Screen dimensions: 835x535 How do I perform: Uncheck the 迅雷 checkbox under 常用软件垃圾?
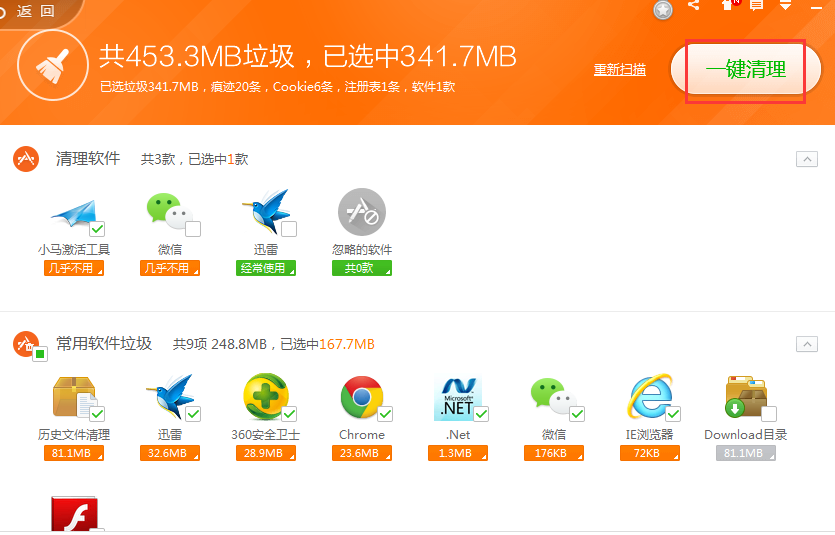tap(193, 414)
